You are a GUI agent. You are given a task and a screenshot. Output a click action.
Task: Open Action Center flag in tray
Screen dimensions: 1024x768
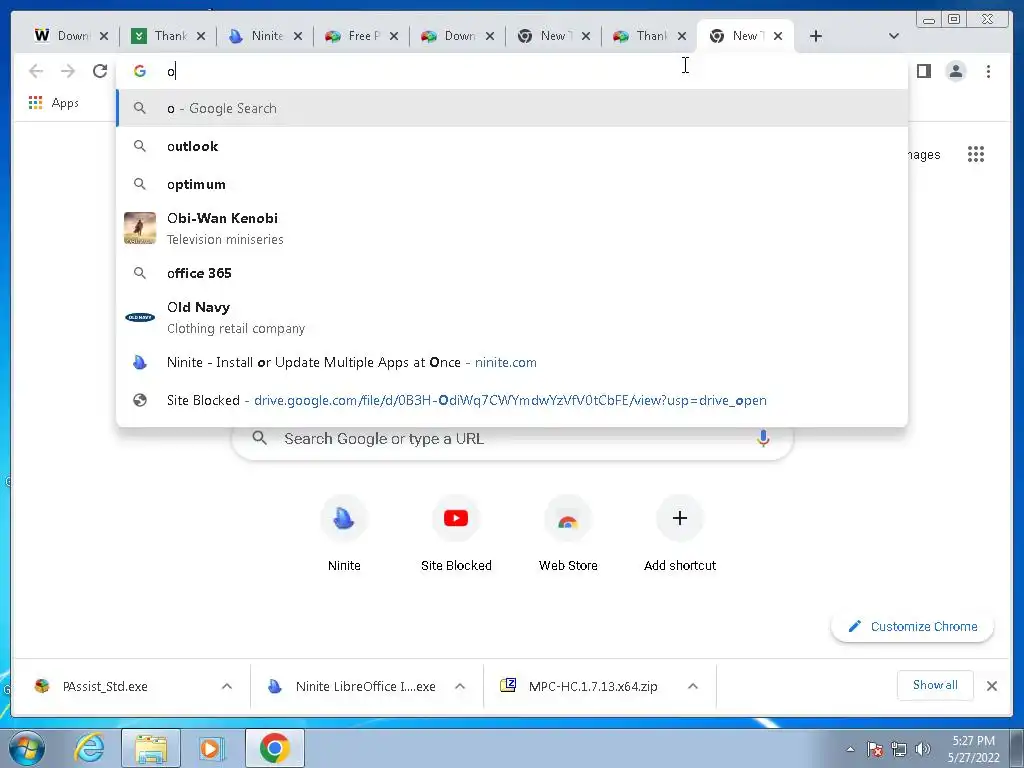click(x=875, y=749)
